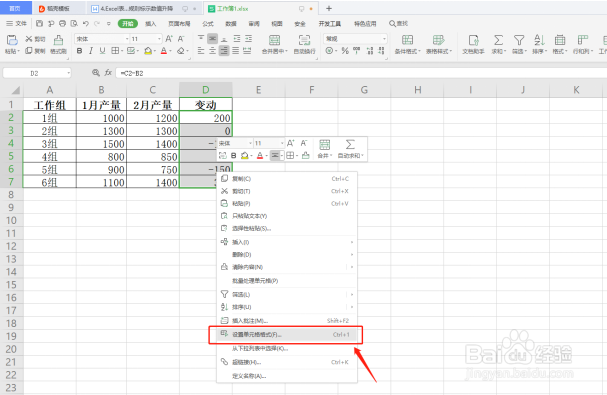Viewport: 607px width, 395px height.
Task: Choose Format Cells (设置单元格格式) in context menu
Action: tap(287, 335)
